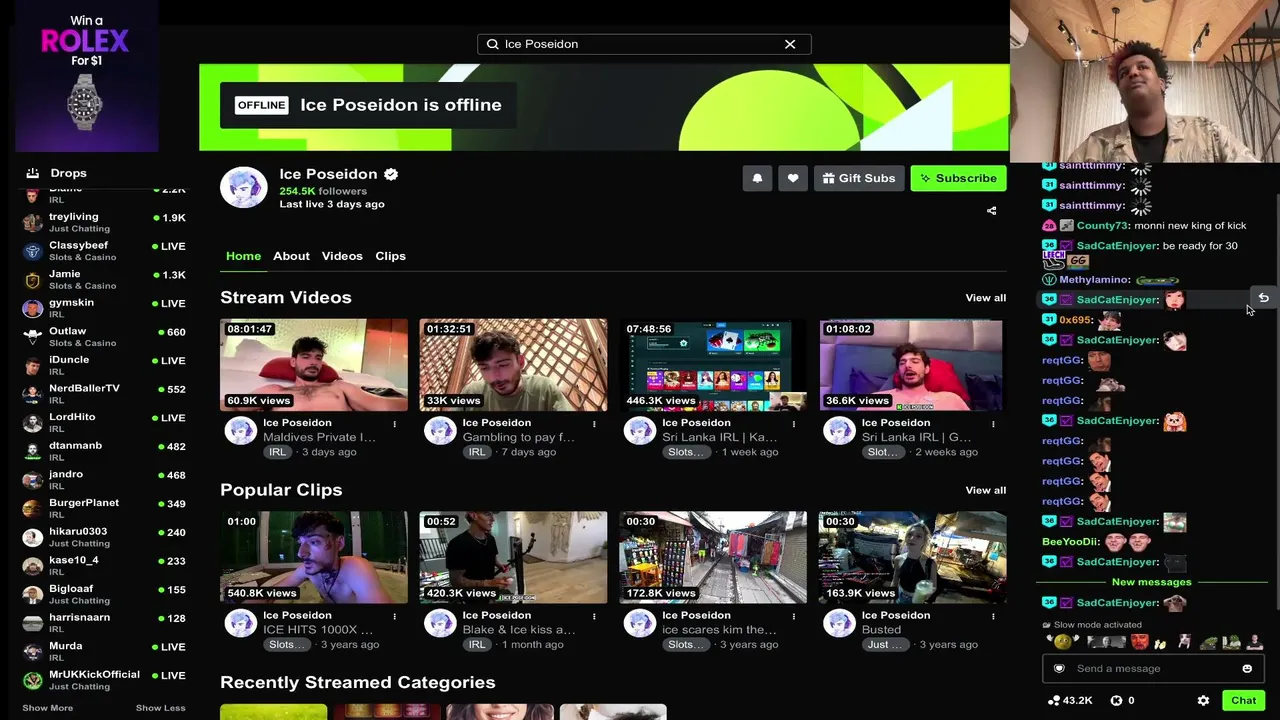Click the notification bell button
This screenshot has width=1280, height=720.
757,178
